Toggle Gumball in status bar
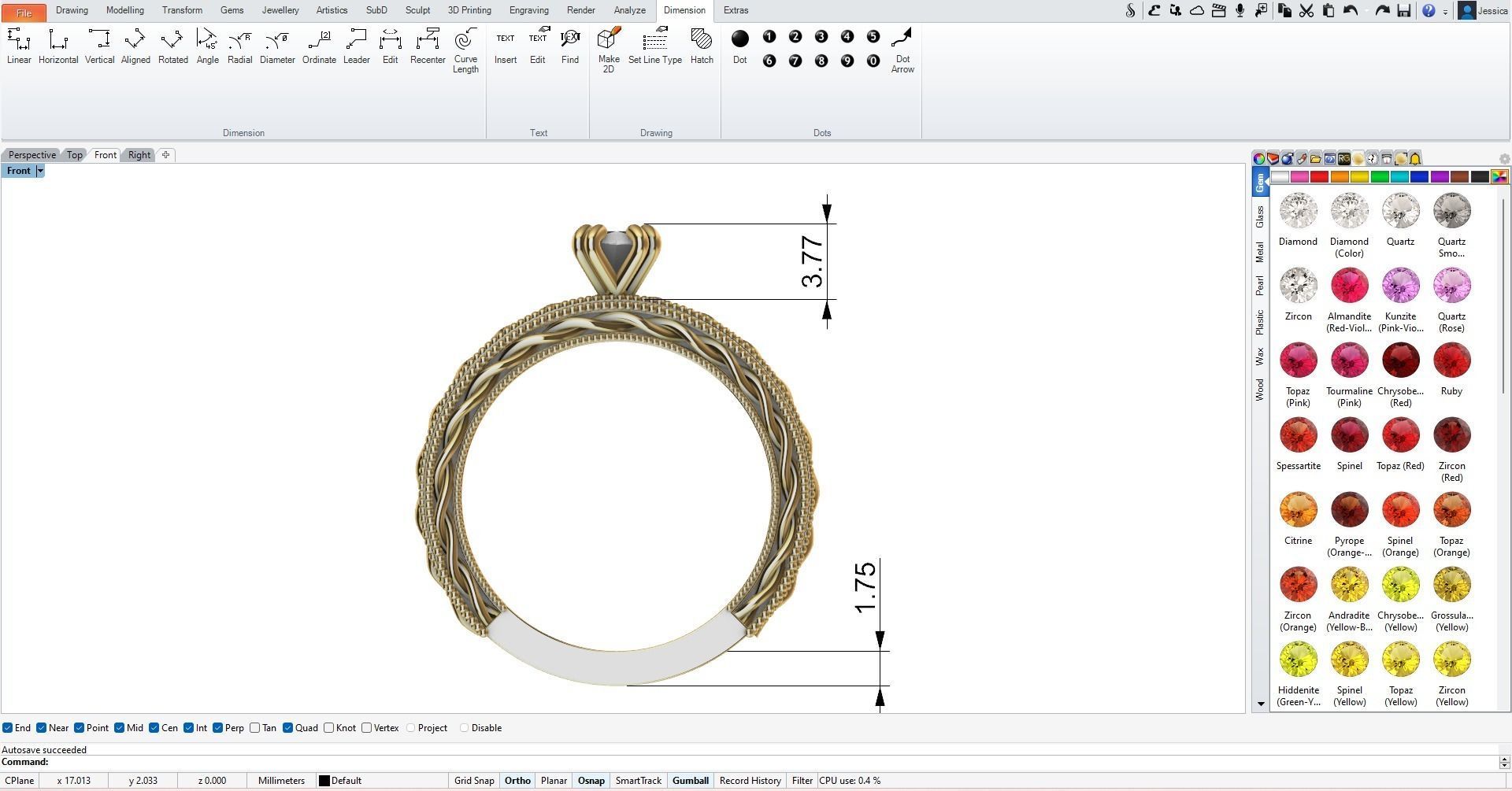1512x791 pixels. point(691,781)
